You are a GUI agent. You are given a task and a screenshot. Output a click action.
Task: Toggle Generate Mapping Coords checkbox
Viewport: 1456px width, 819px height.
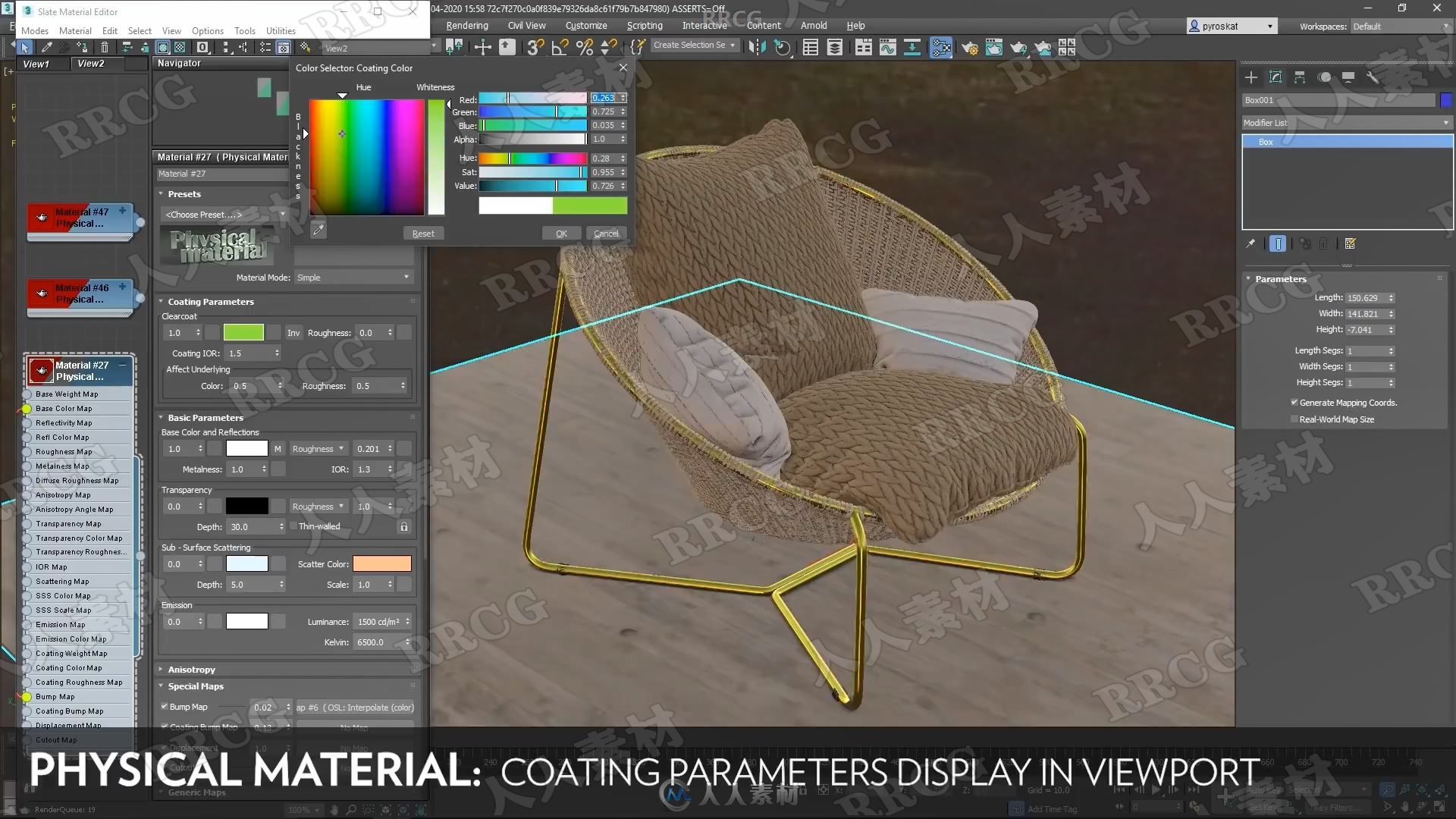click(x=1294, y=402)
